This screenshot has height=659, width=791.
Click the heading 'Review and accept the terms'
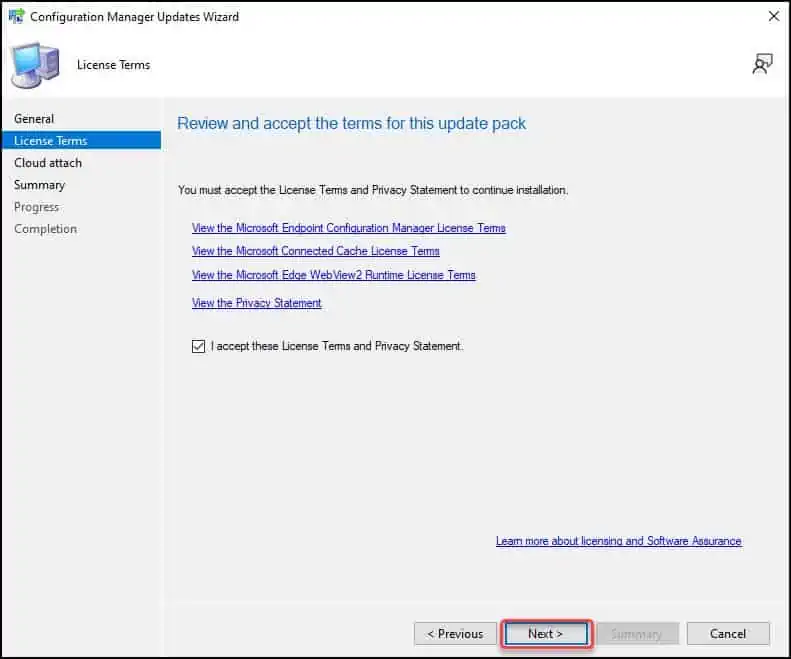click(351, 124)
